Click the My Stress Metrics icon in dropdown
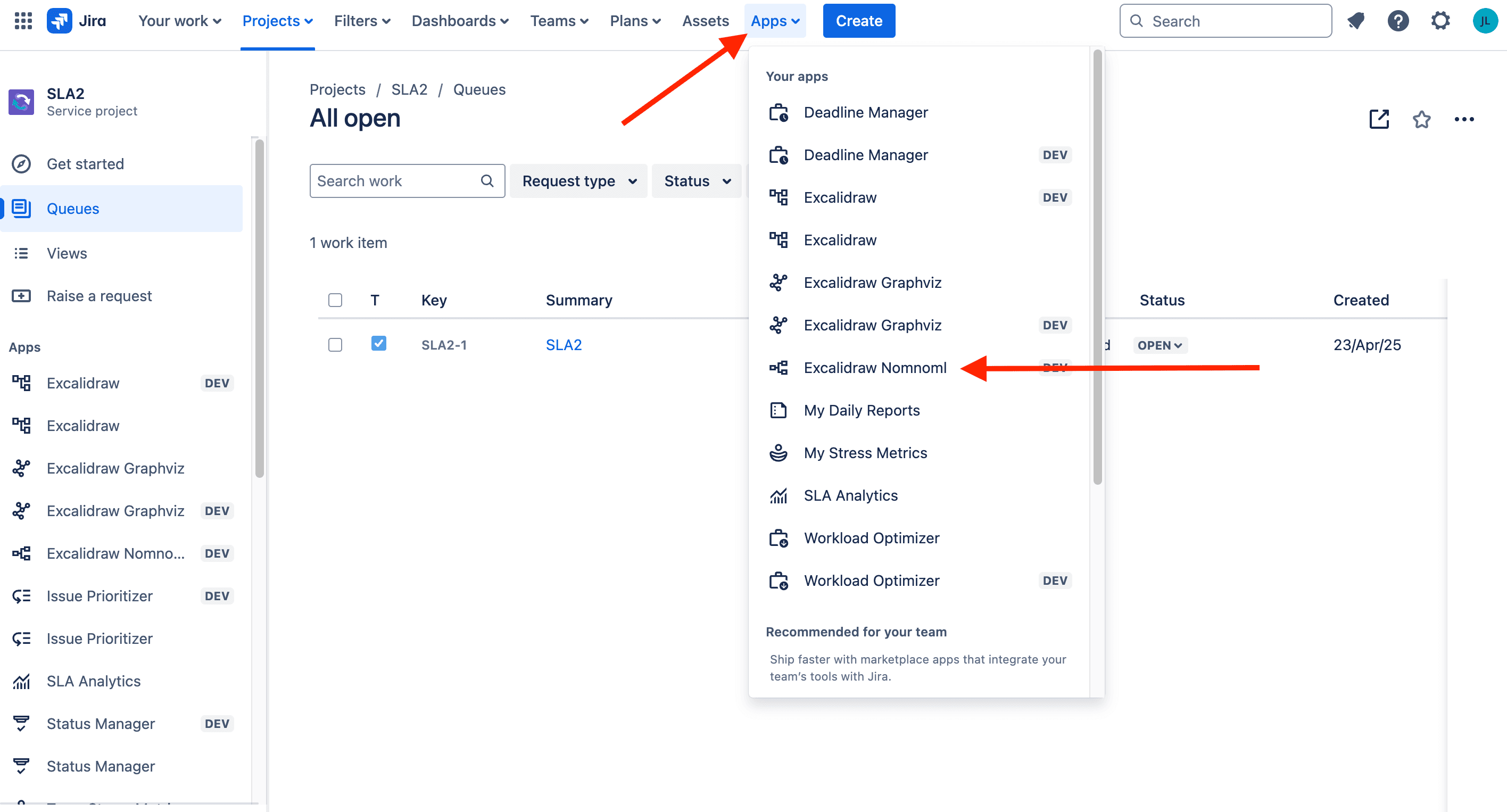 tap(778, 453)
